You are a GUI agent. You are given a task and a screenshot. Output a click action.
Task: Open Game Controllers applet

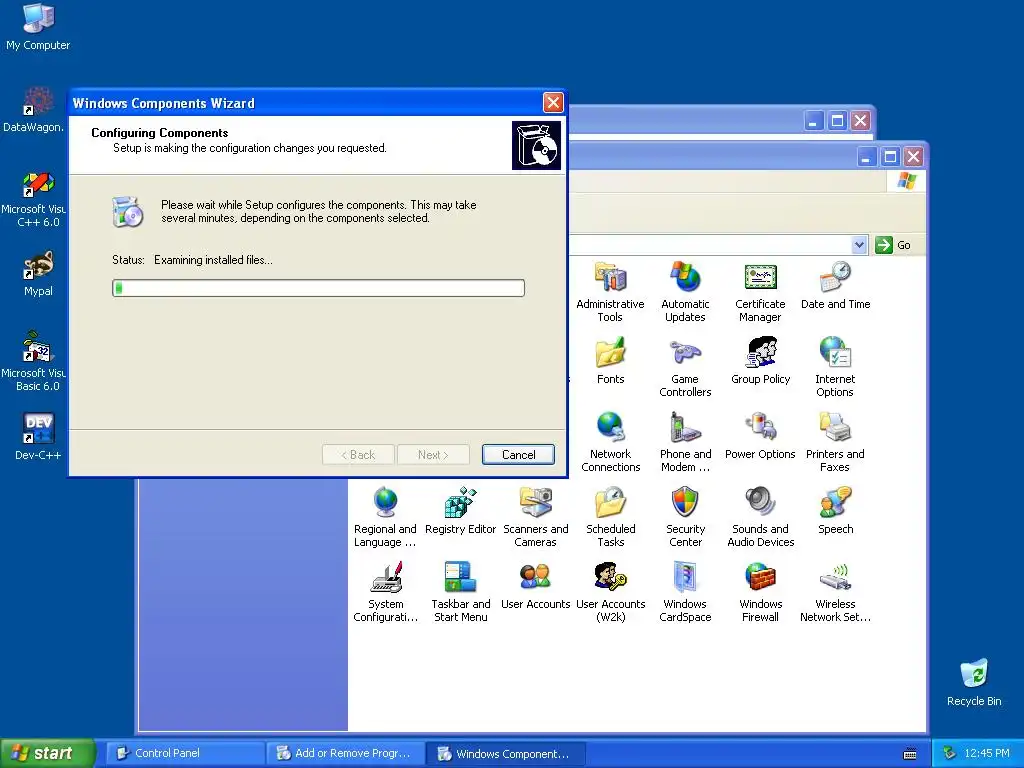point(685,367)
